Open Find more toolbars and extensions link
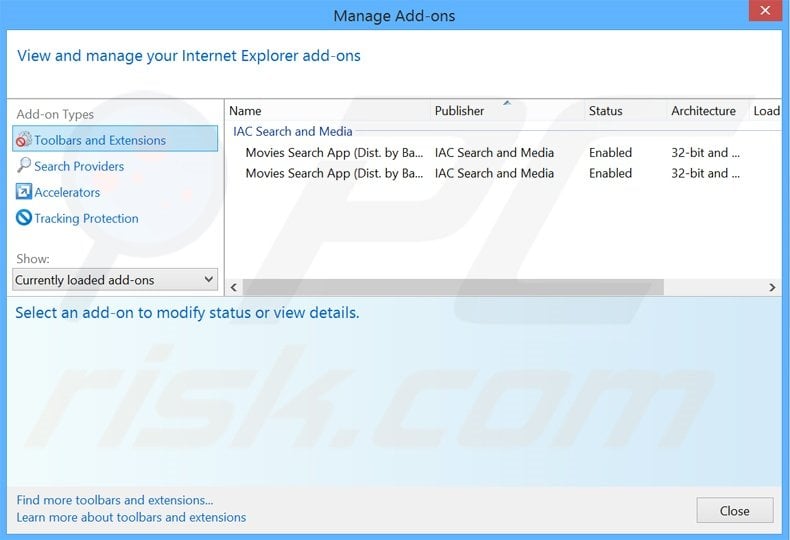Screen dimensions: 790x540 coord(115,500)
